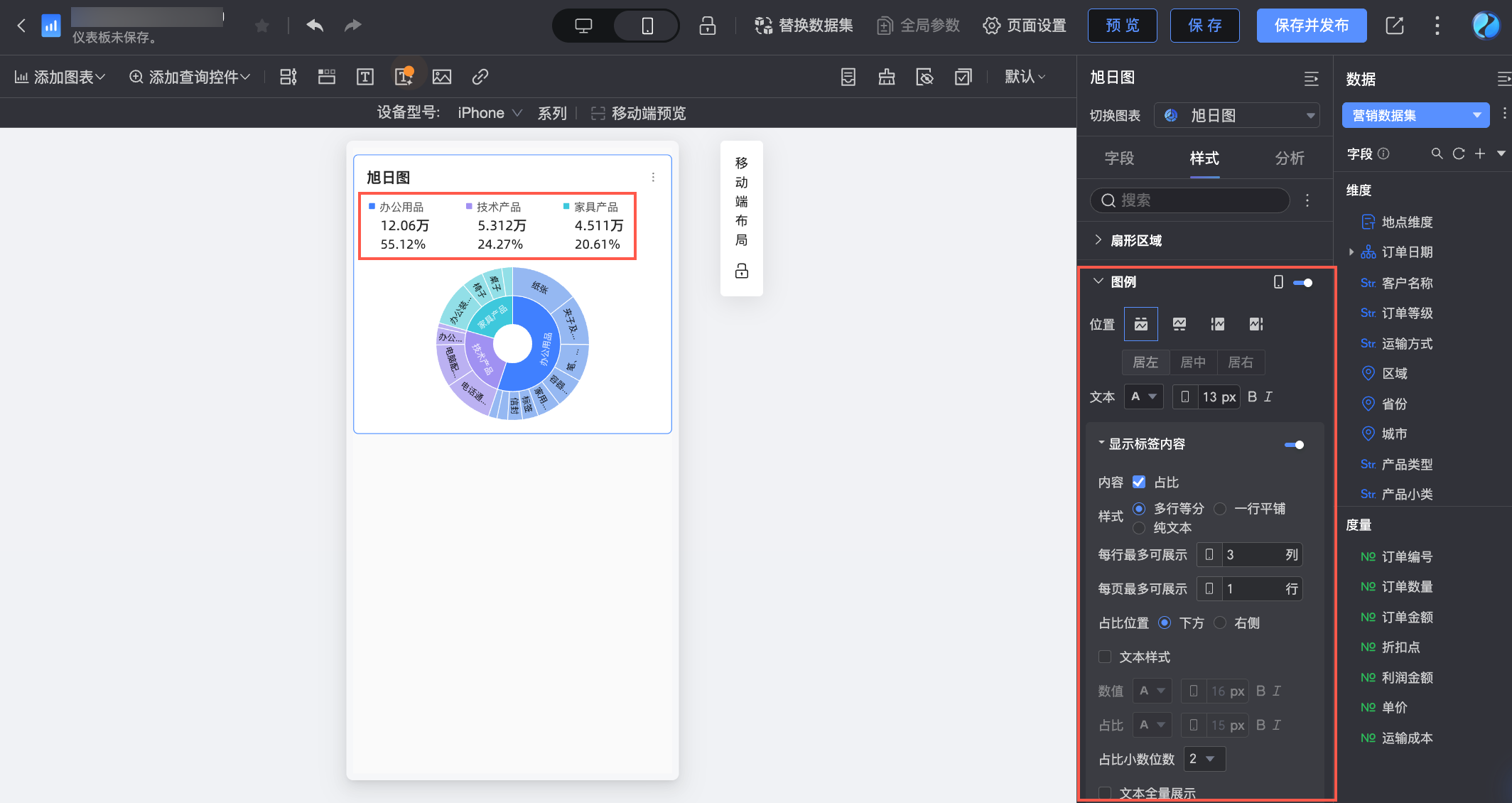Open the 切换图表 chart type dropdown

[1237, 115]
